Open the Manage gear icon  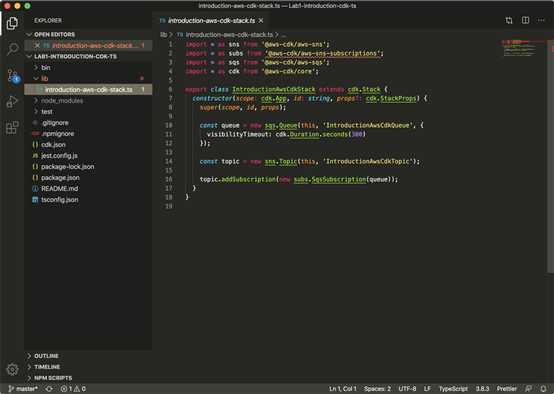tap(12, 369)
